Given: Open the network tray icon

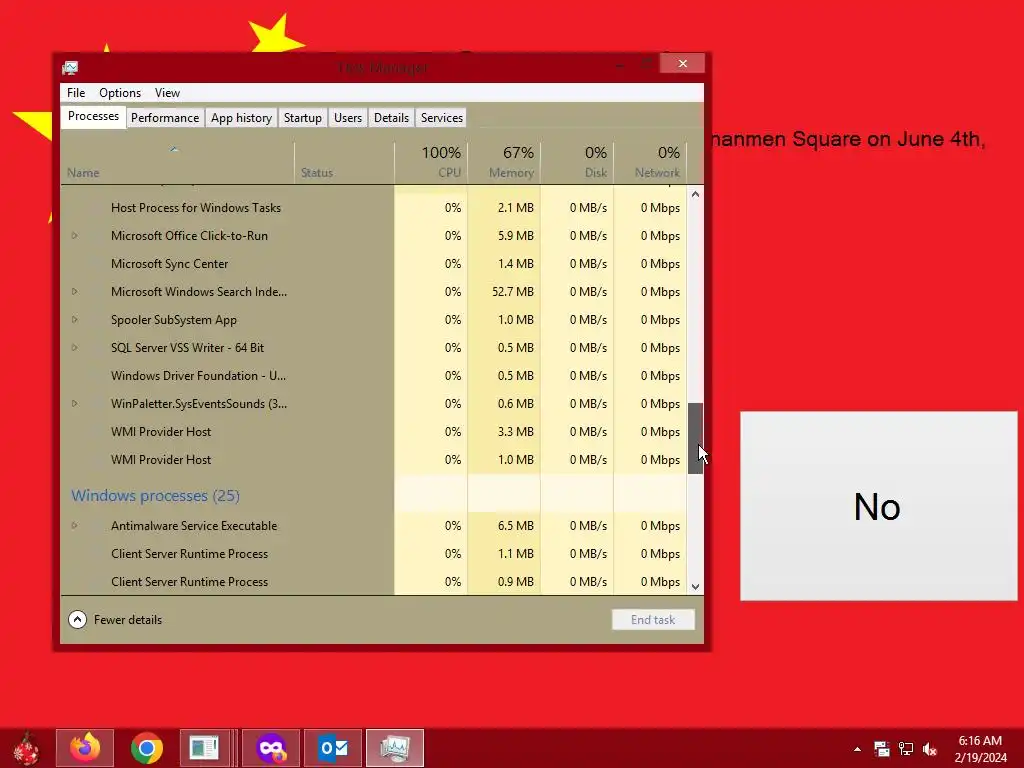Looking at the screenshot, I should pos(906,749).
